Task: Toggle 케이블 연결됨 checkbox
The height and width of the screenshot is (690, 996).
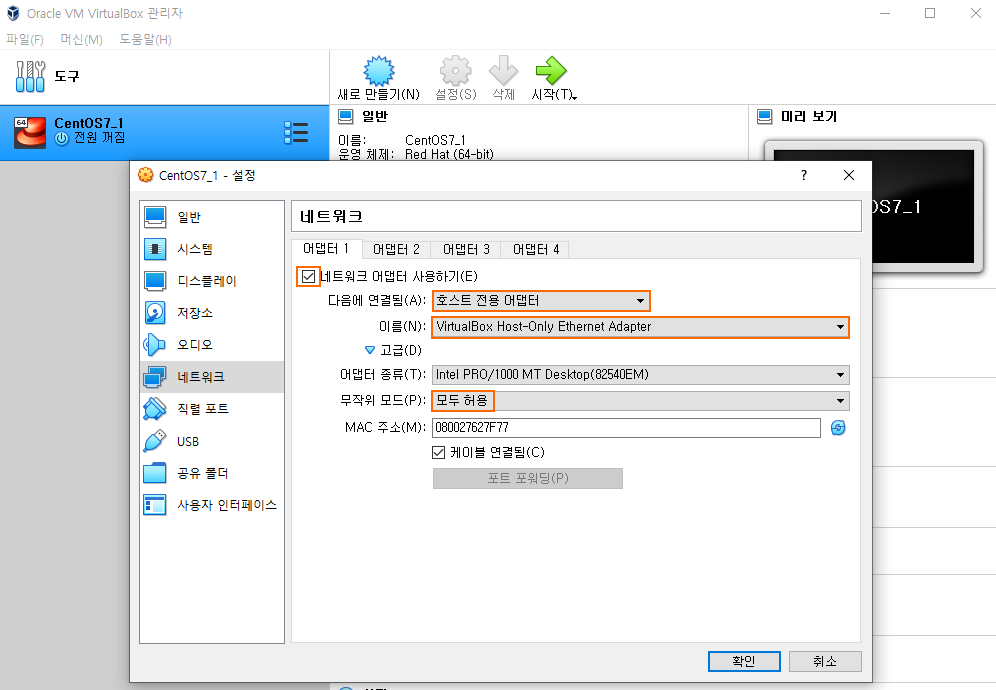Action: 438,452
